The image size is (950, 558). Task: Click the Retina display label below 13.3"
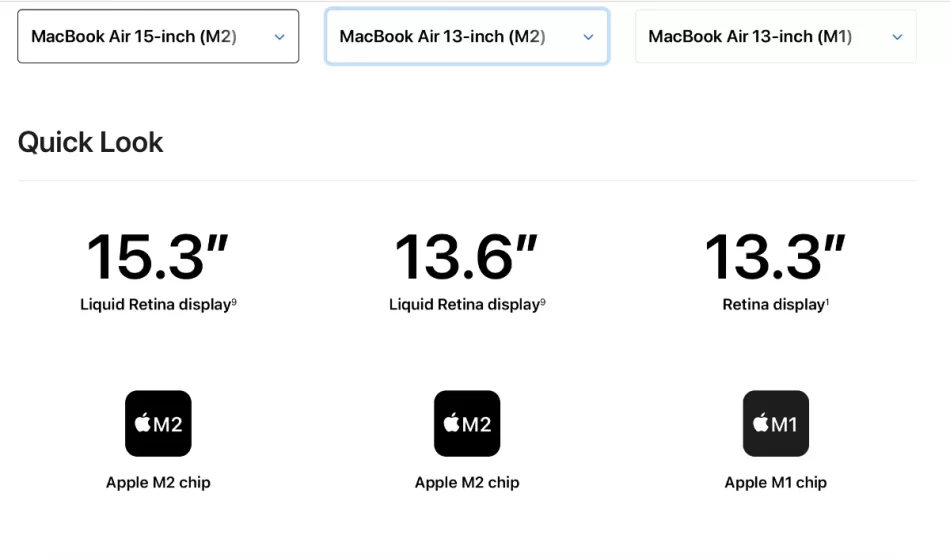click(772, 305)
